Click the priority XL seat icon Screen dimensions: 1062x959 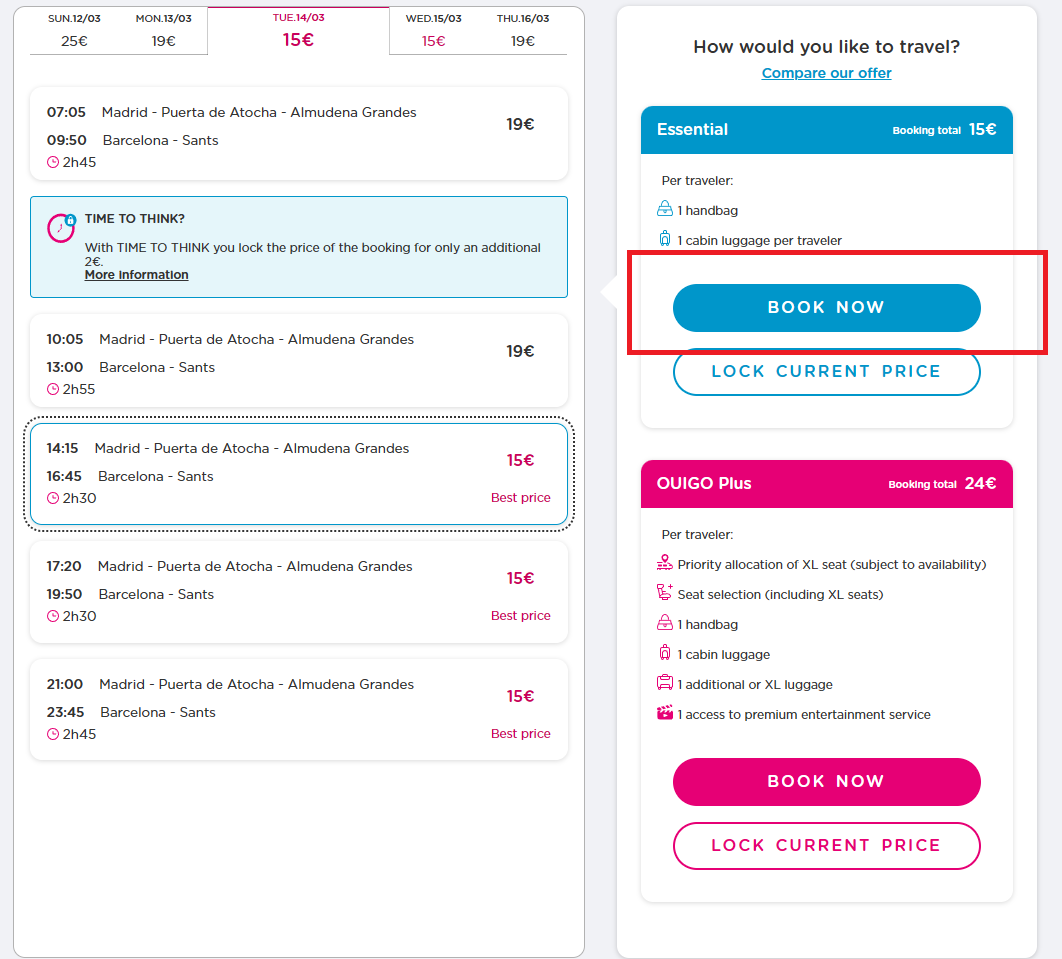click(x=665, y=563)
